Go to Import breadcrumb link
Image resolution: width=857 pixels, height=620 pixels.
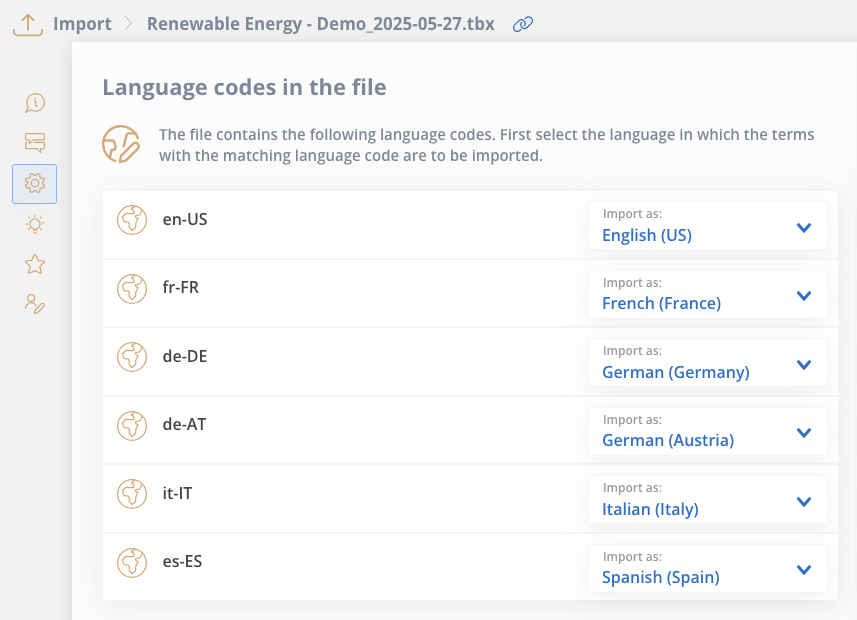click(x=82, y=24)
